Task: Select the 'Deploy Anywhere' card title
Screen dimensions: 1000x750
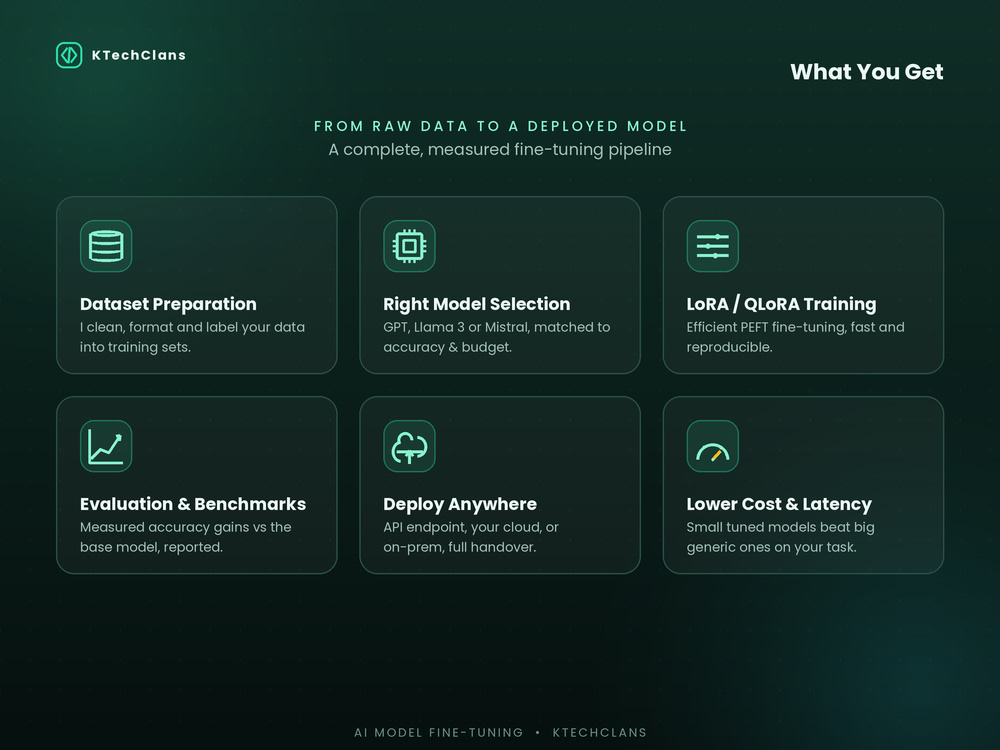Action: (460, 504)
